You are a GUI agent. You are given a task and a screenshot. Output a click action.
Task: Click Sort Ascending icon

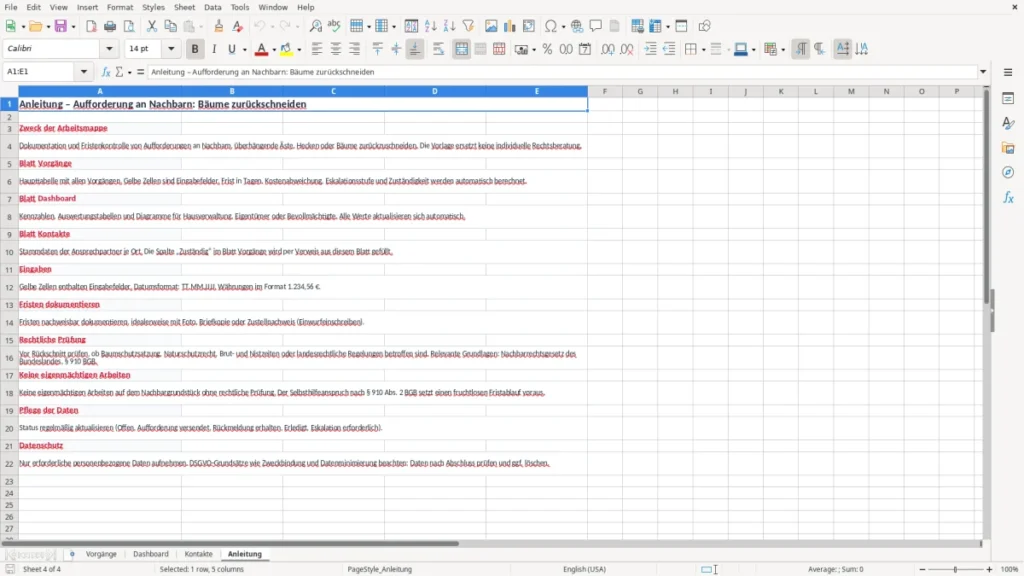[x=430, y=26]
